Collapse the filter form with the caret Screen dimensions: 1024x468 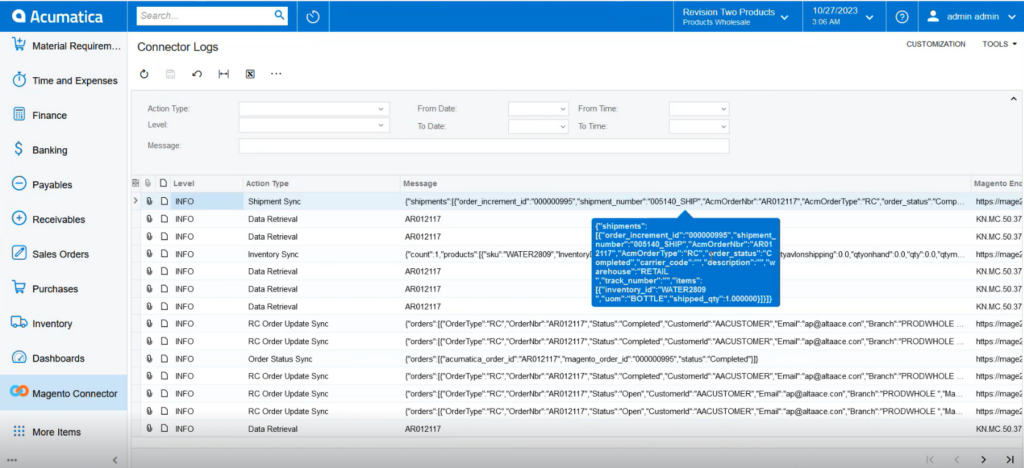(1014, 99)
